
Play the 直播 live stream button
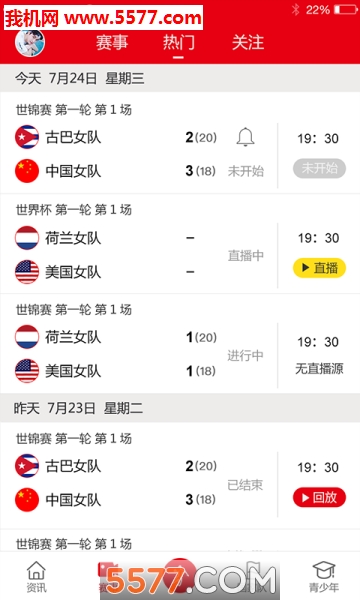(x=319, y=268)
